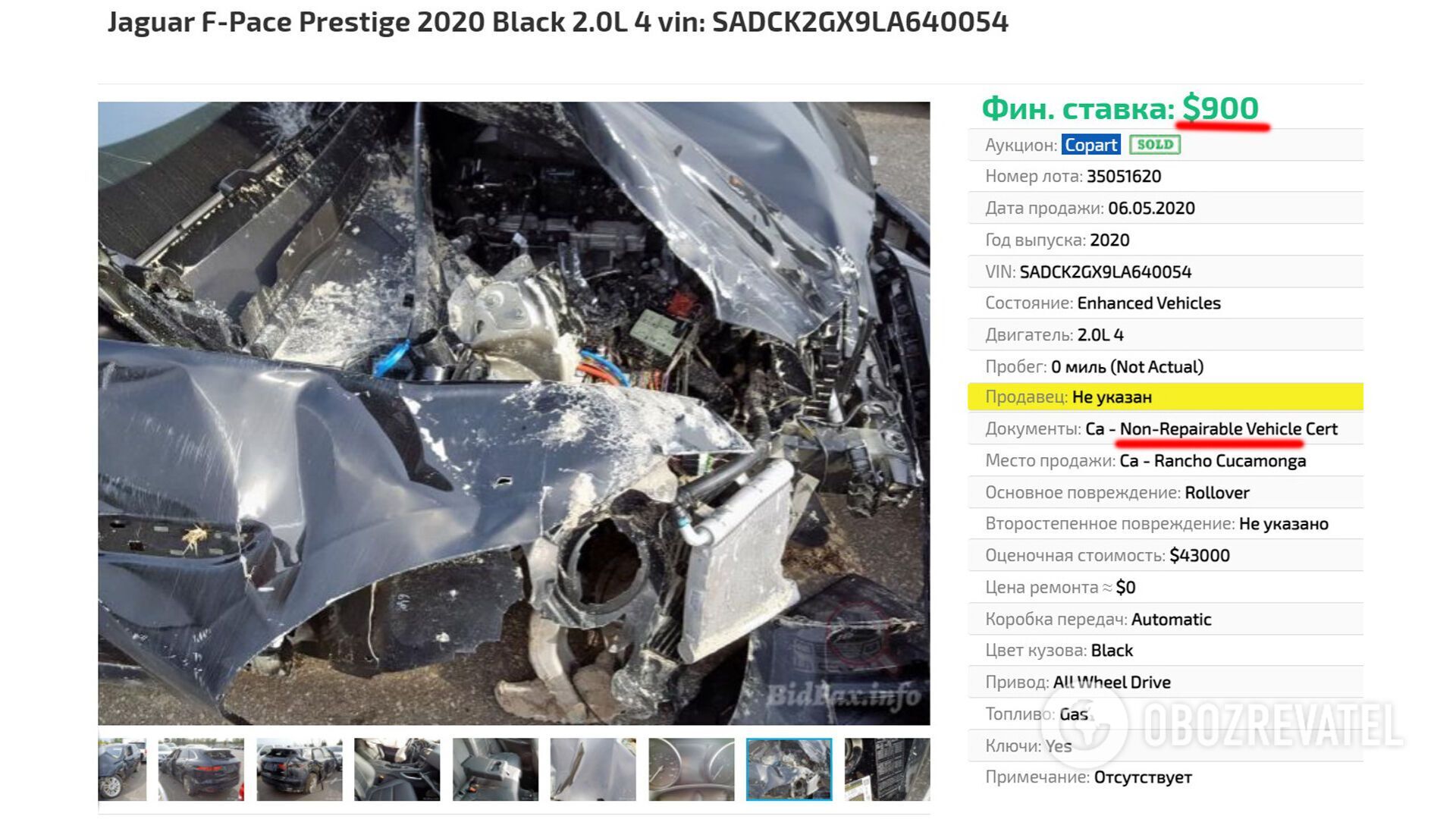Click the blue Copart auction badge
Viewport: 1456px width, 819px height.
click(x=1090, y=145)
